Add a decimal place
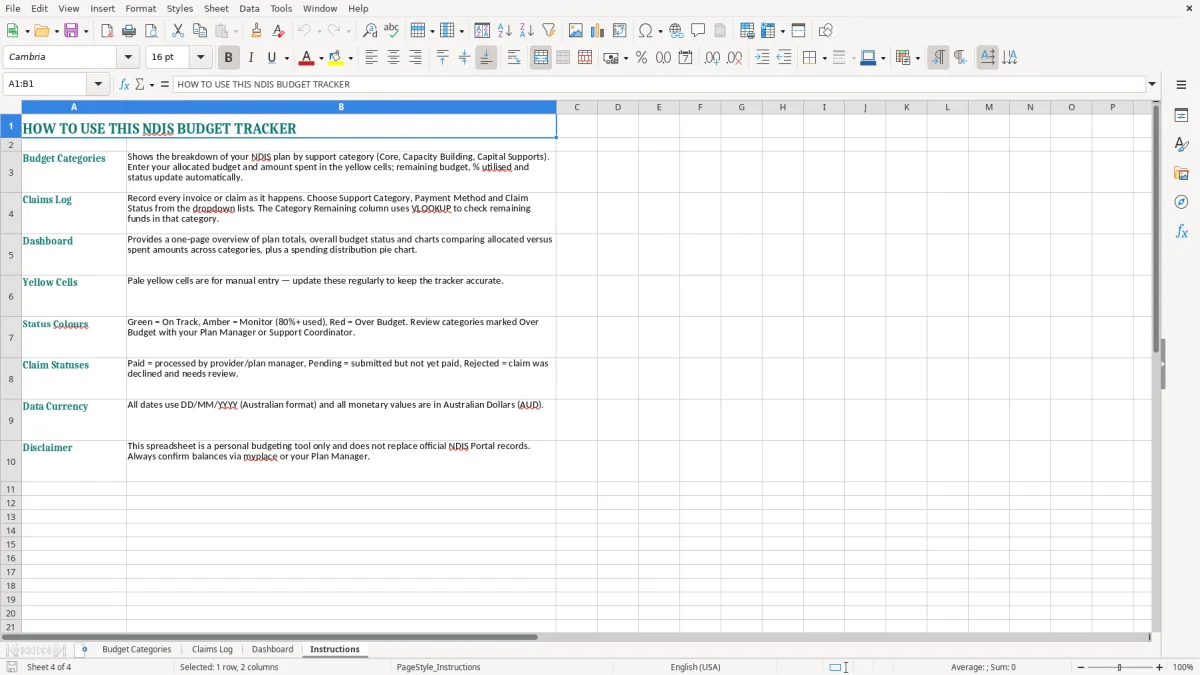The height and width of the screenshot is (675, 1200). [x=712, y=58]
